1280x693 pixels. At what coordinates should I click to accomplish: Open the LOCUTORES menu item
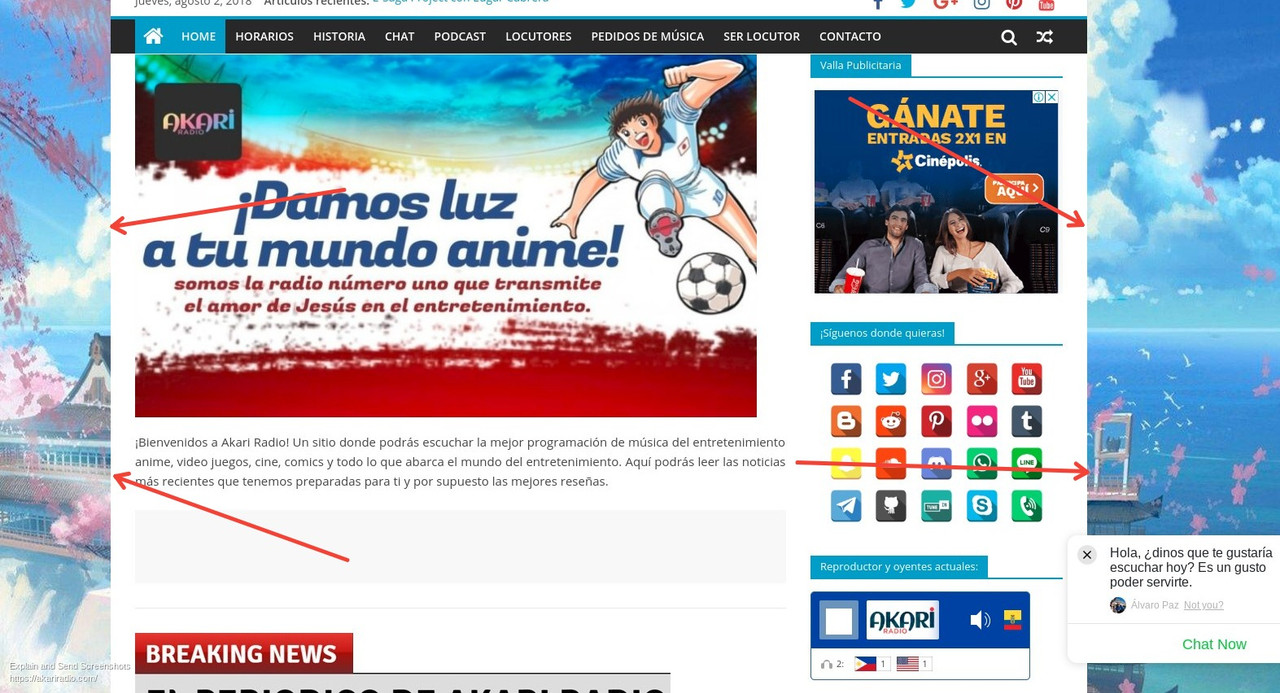538,36
